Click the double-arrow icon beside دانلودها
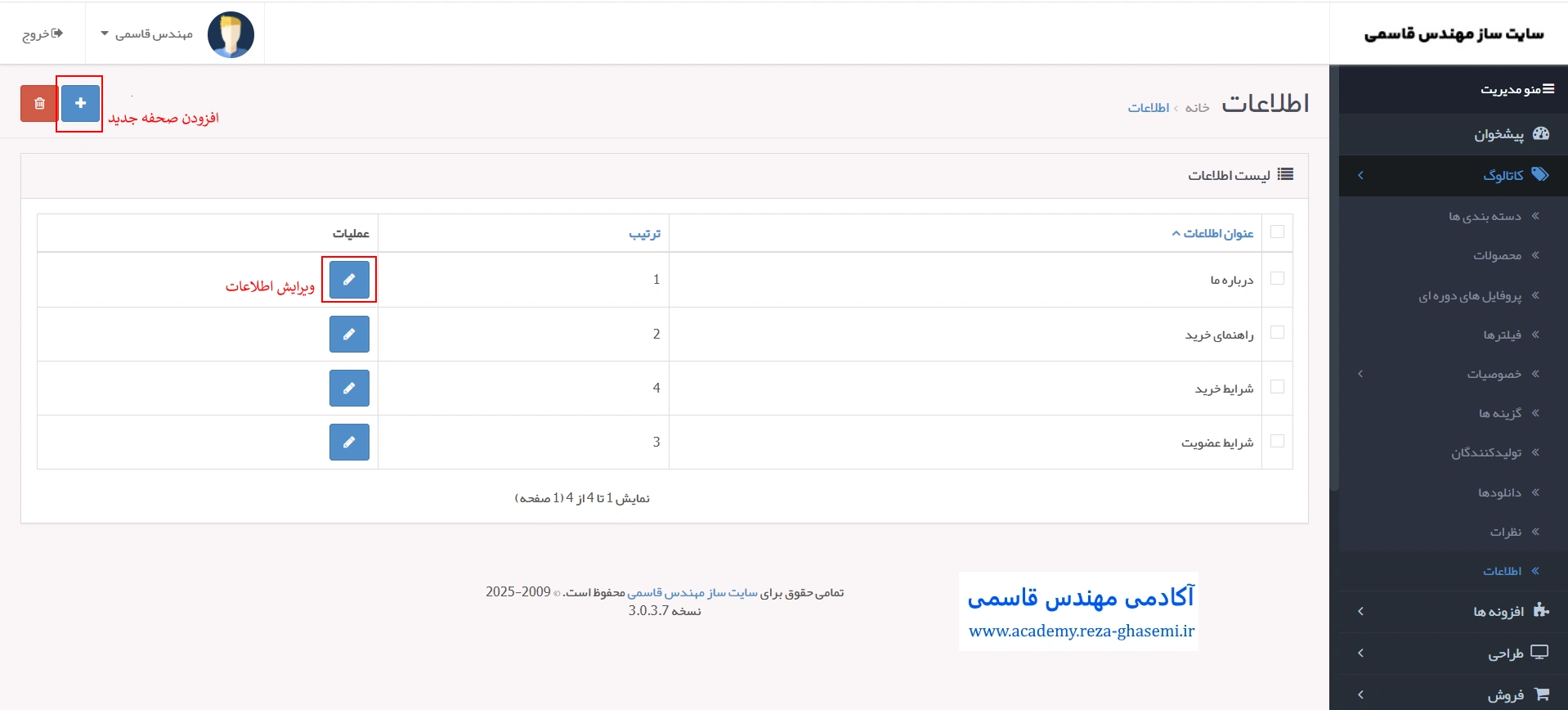Screen dimensions: 1568x710 coord(1535,492)
